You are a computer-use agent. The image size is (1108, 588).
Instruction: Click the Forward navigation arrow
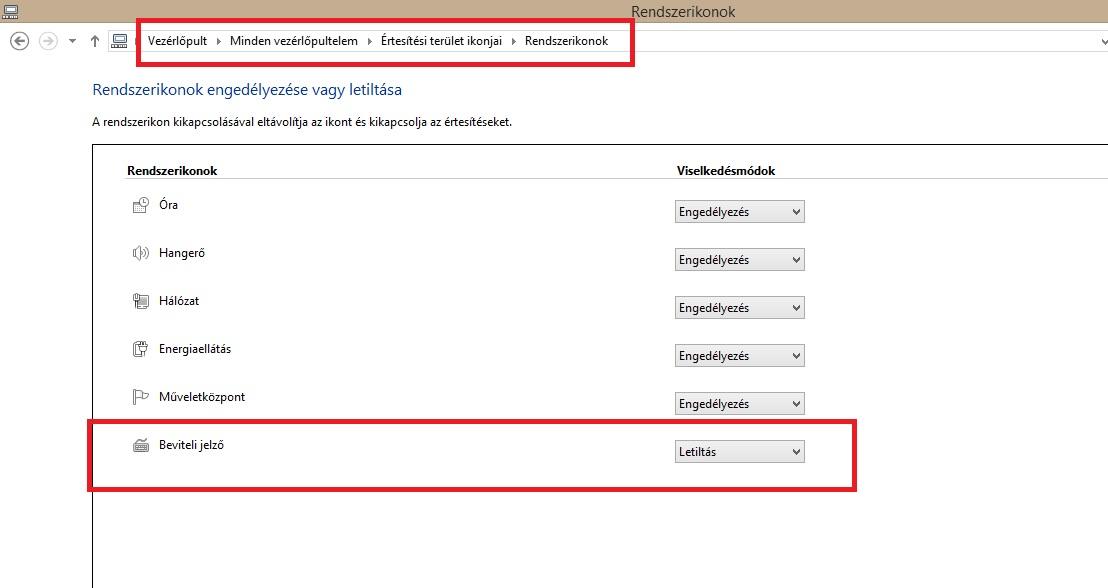coord(47,41)
